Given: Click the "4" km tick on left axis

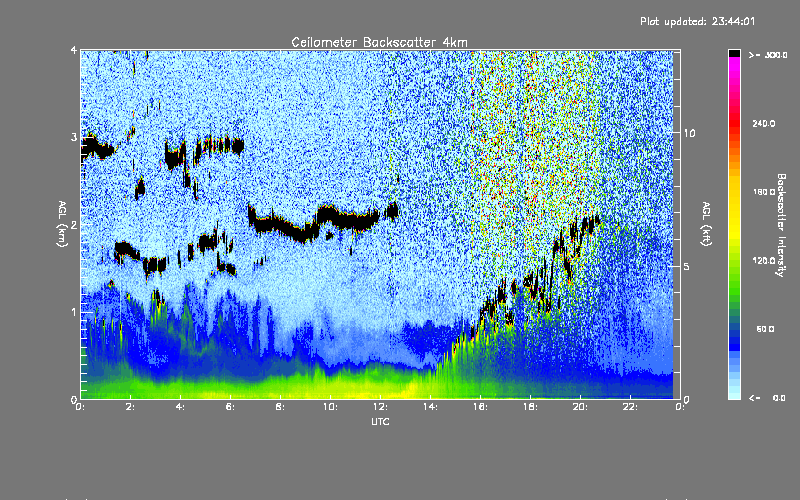Looking at the screenshot, I should click(74, 50).
